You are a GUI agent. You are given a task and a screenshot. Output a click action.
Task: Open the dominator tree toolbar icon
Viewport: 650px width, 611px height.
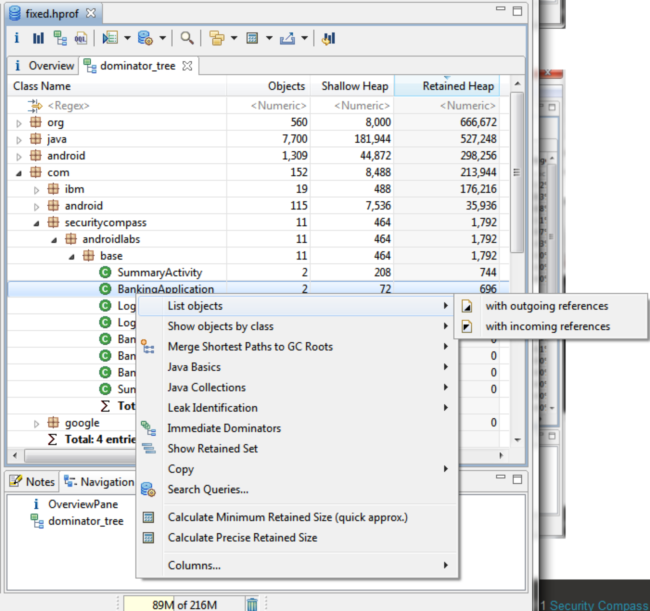(x=61, y=38)
